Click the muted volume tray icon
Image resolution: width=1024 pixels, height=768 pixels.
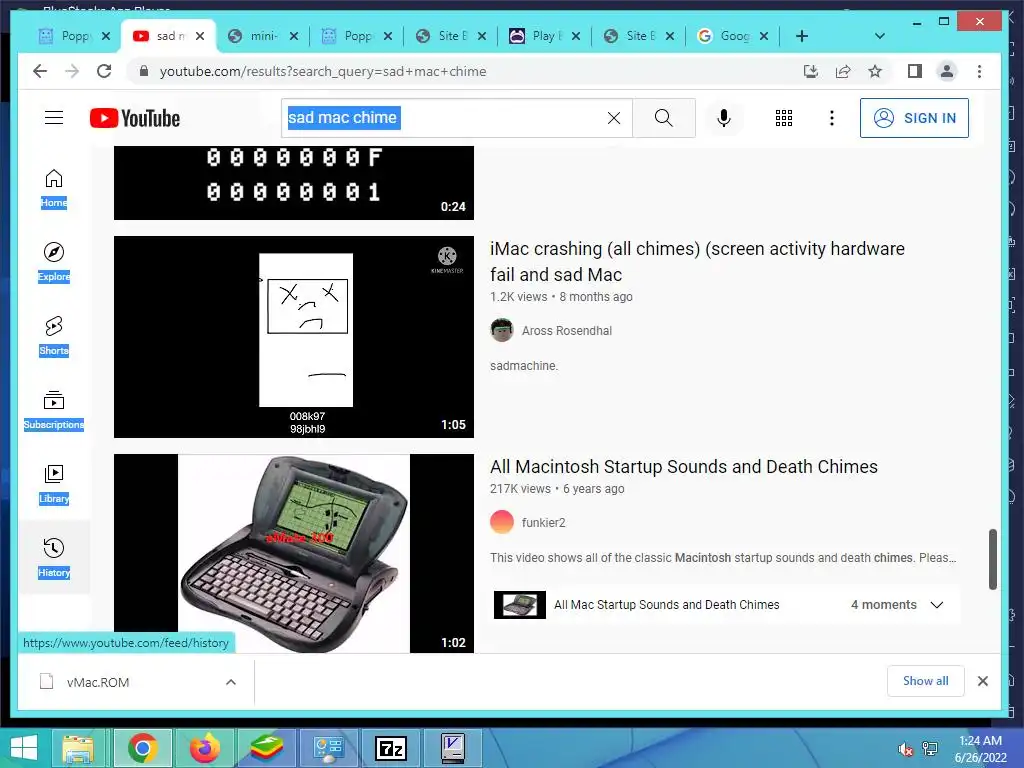click(x=906, y=750)
